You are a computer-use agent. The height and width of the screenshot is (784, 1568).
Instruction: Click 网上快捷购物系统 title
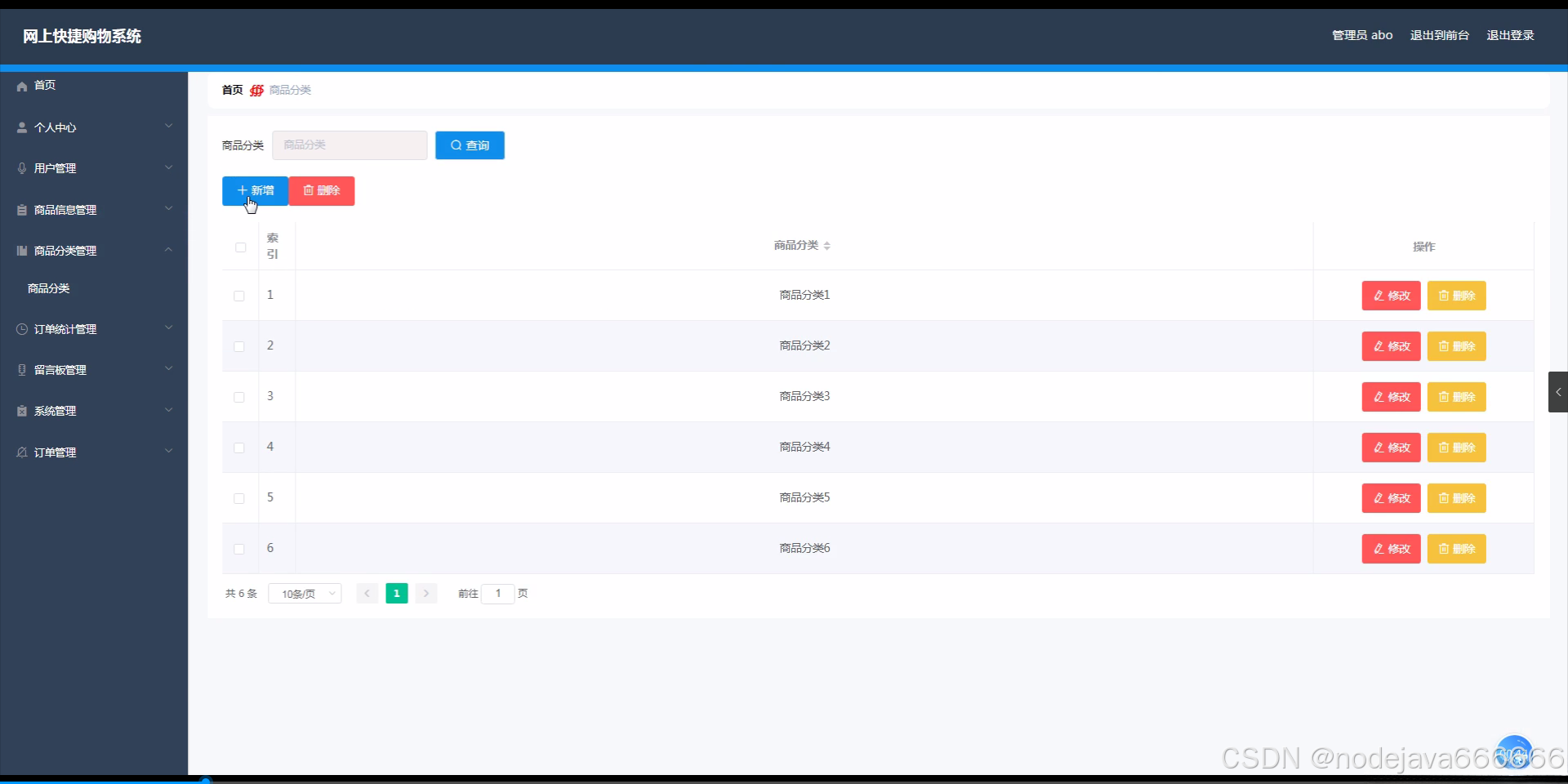82,36
